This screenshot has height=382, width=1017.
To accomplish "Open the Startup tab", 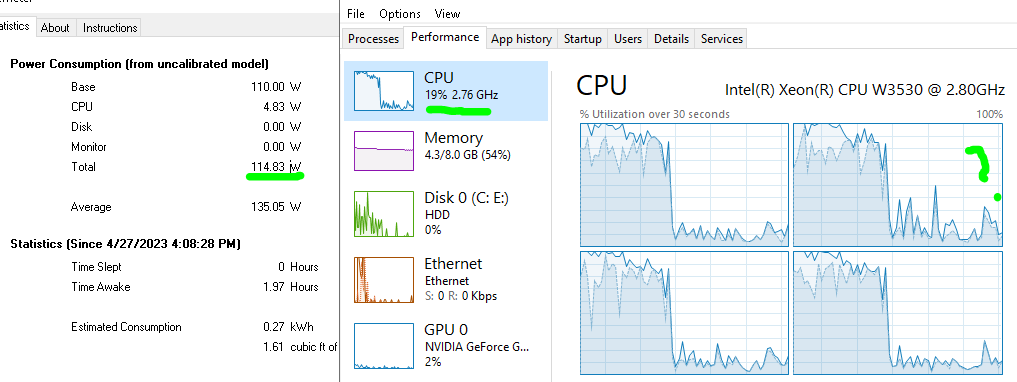I will [x=582, y=39].
